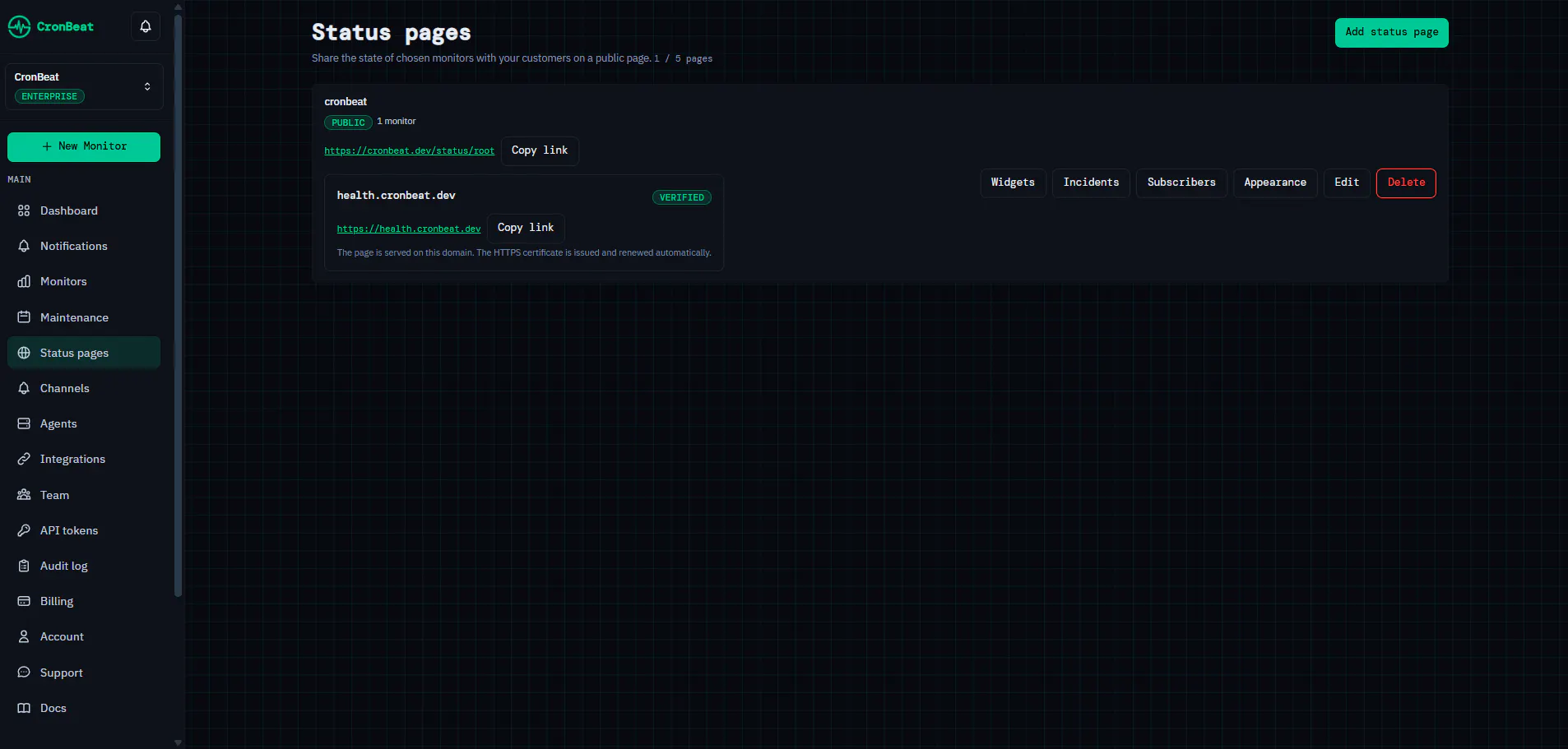This screenshot has width=1568, height=749.
Task: Click the Monitors bar chart icon
Action: (24, 281)
